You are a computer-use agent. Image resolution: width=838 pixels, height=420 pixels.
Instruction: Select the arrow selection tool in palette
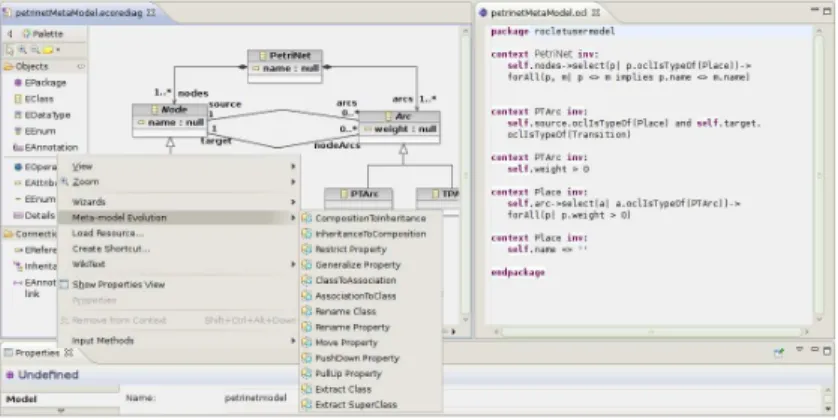tap(10, 50)
